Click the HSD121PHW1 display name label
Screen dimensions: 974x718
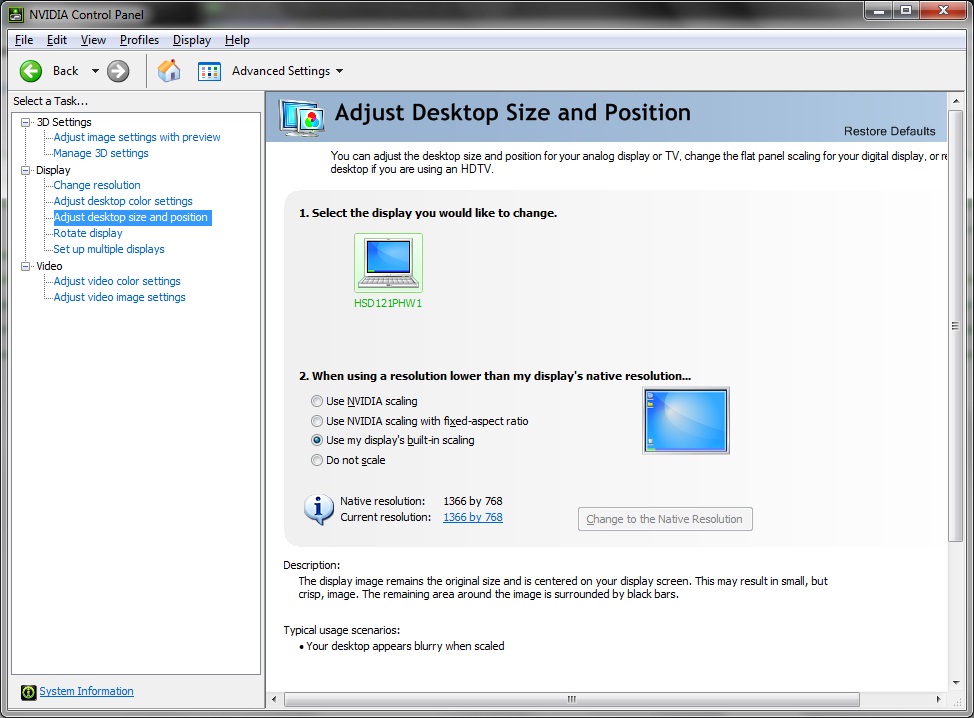[x=388, y=304]
